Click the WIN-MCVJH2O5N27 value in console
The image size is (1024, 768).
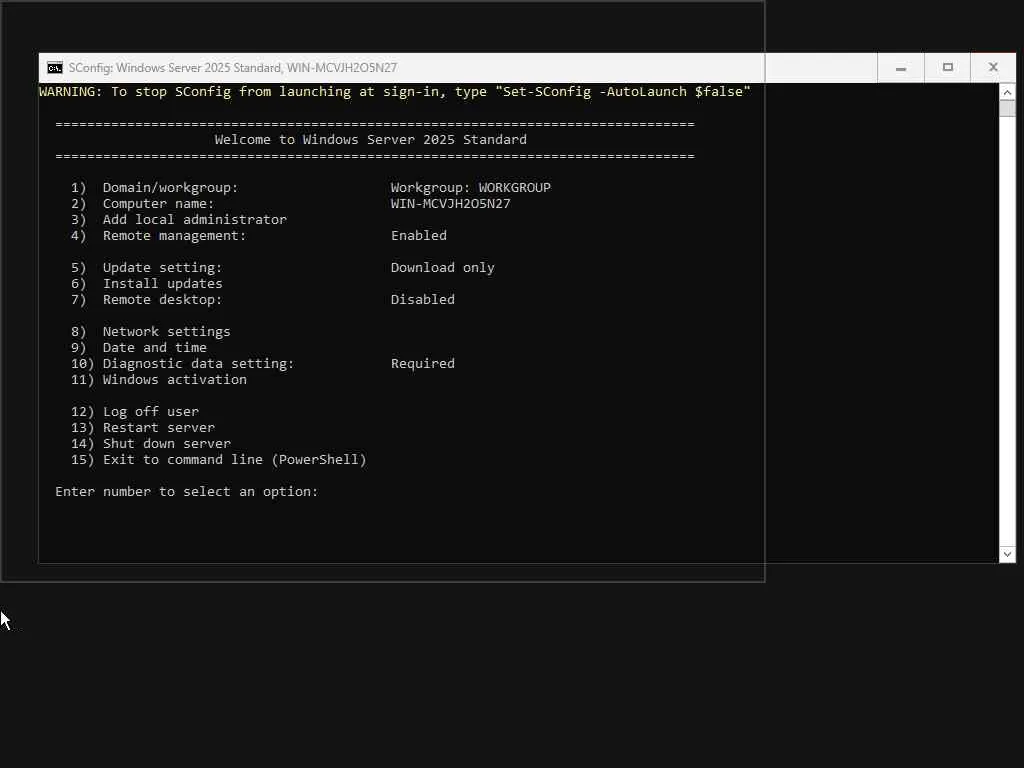pos(451,204)
